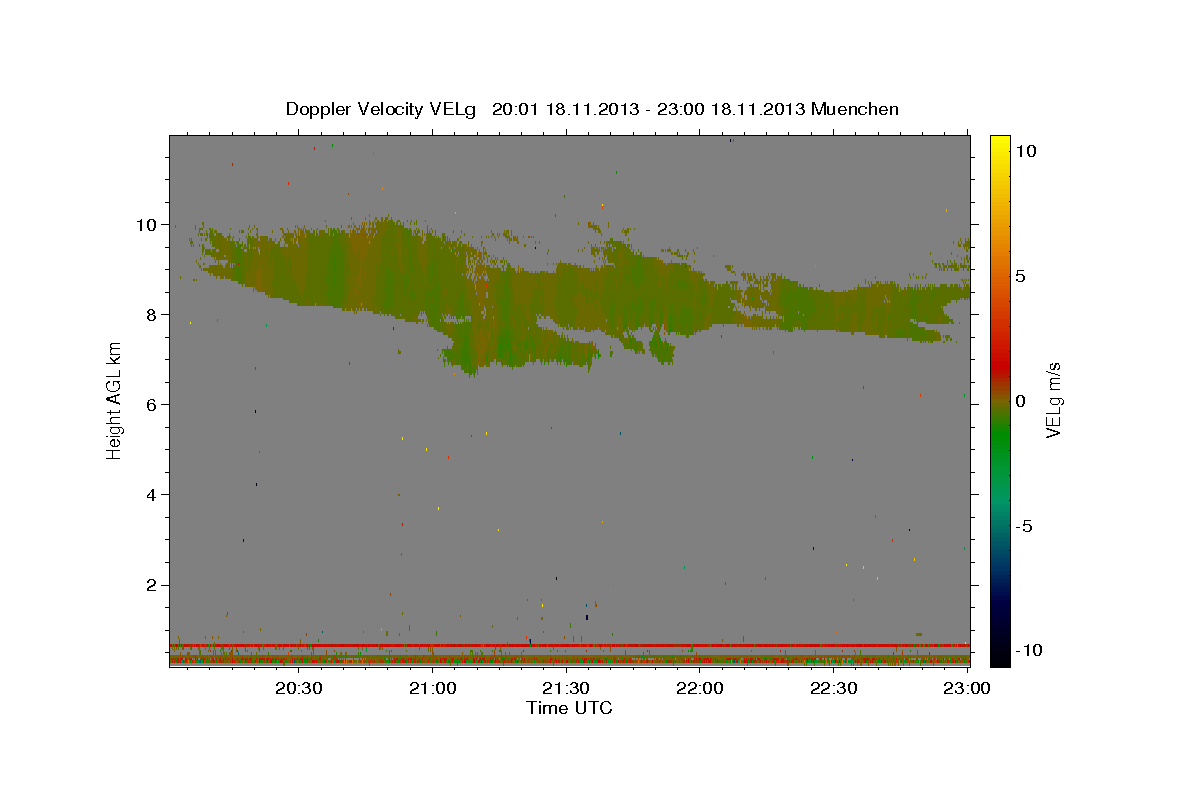Click the colorbar value -5 label
This screenshot has width=1200, height=800.
click(x=1024, y=526)
